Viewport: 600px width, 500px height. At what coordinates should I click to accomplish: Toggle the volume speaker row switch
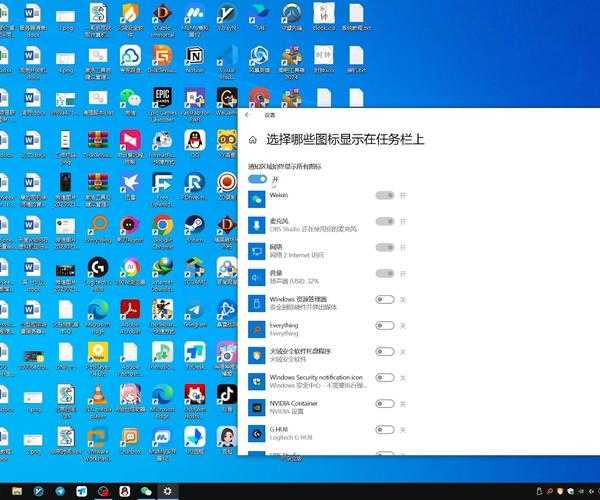pyautogui.click(x=385, y=274)
